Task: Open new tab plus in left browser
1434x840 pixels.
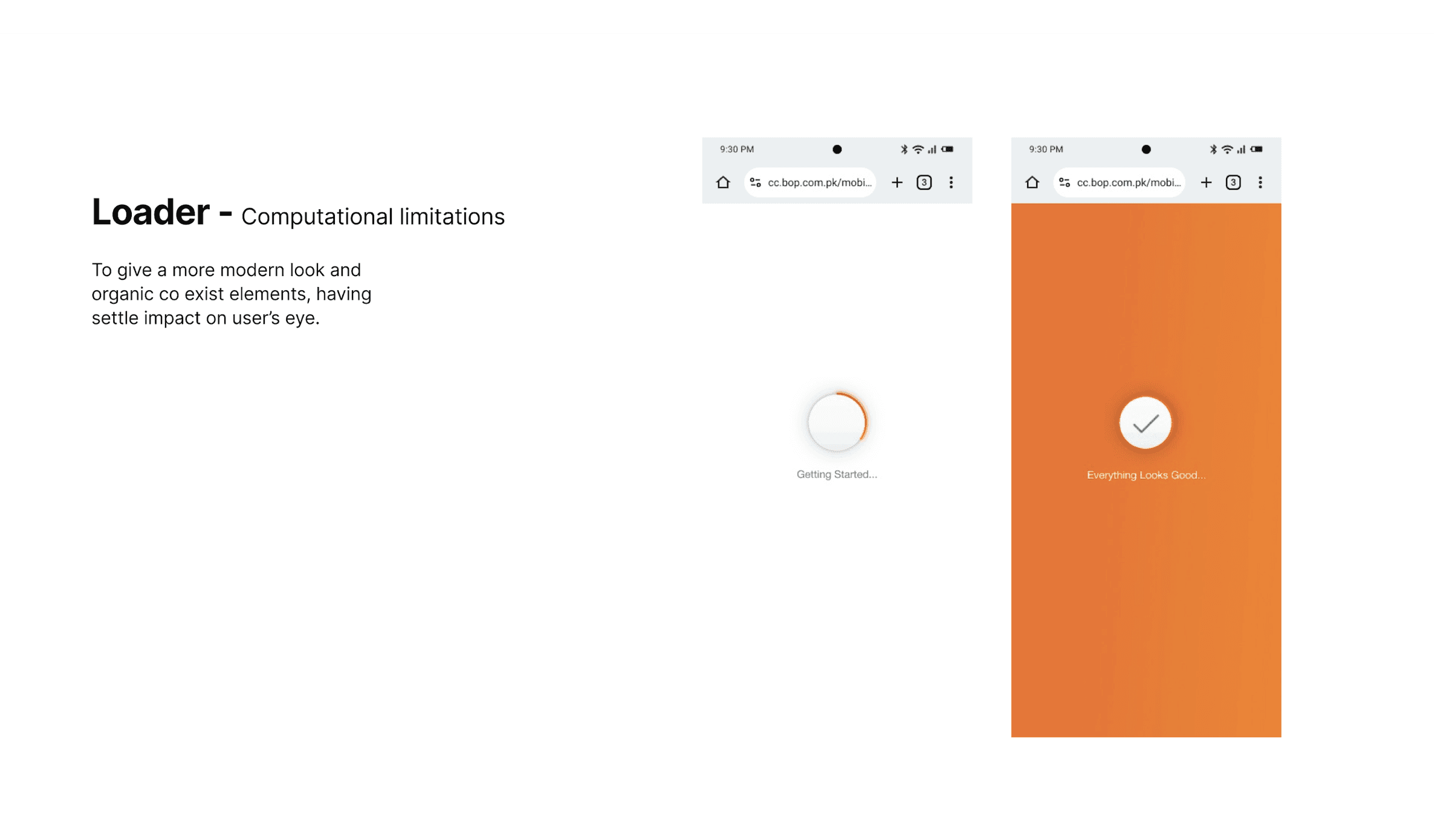Action: pyautogui.click(x=897, y=183)
